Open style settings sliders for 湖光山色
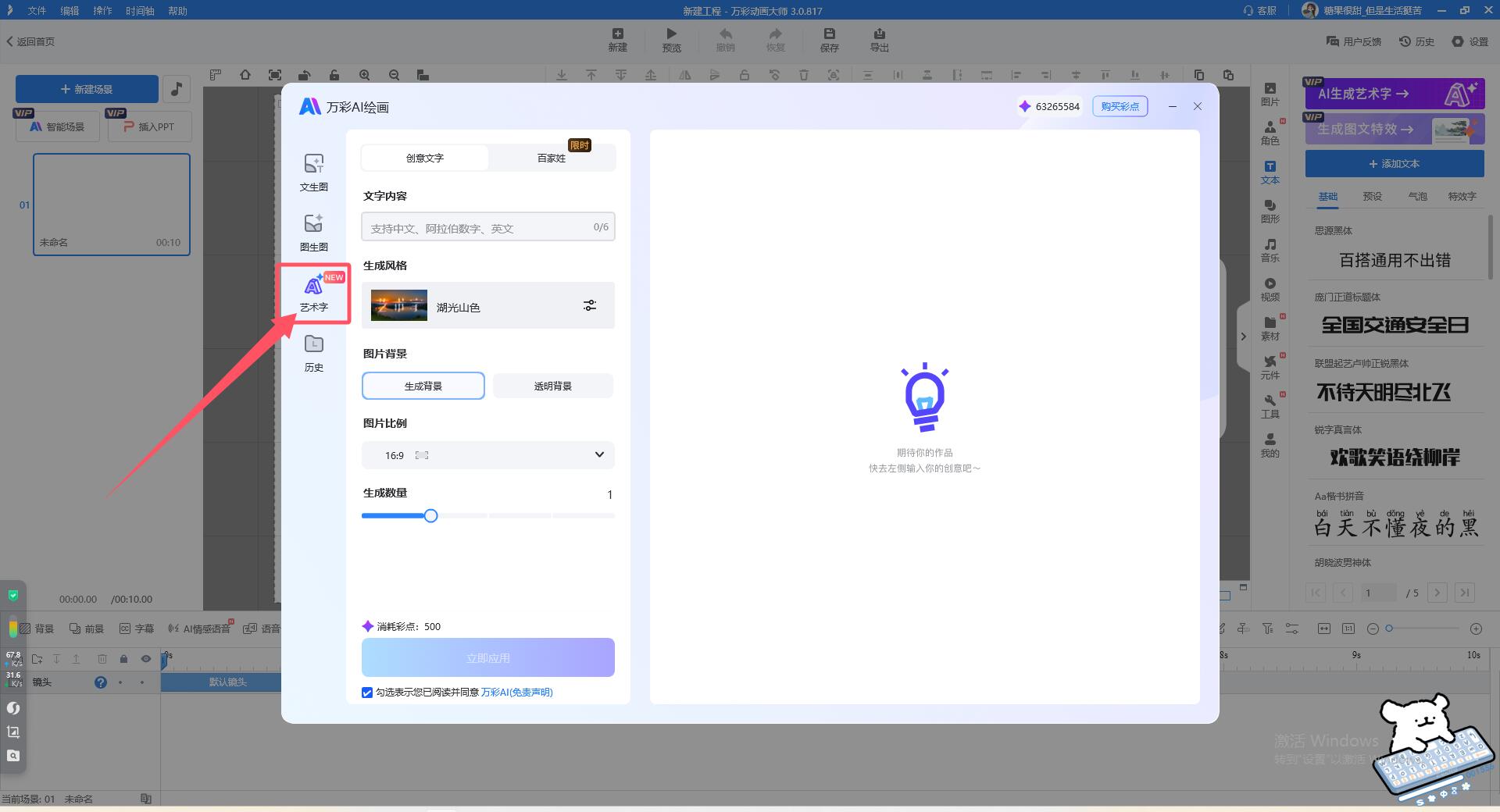Image resolution: width=1500 pixels, height=812 pixels. tap(590, 305)
